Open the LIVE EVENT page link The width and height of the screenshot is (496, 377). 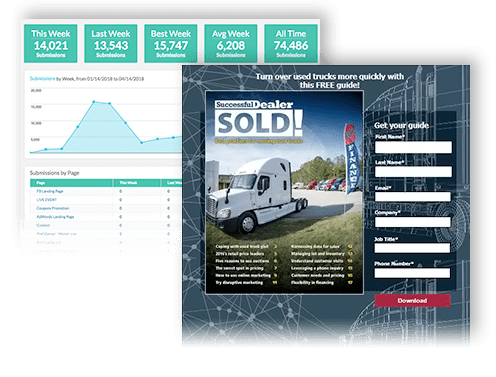[x=47, y=200]
